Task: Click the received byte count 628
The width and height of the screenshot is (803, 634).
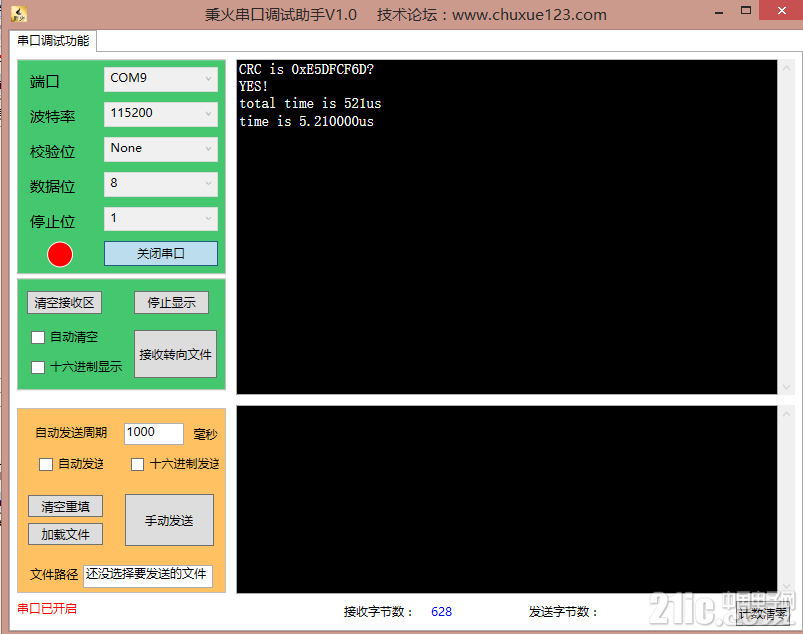Action: point(441,611)
